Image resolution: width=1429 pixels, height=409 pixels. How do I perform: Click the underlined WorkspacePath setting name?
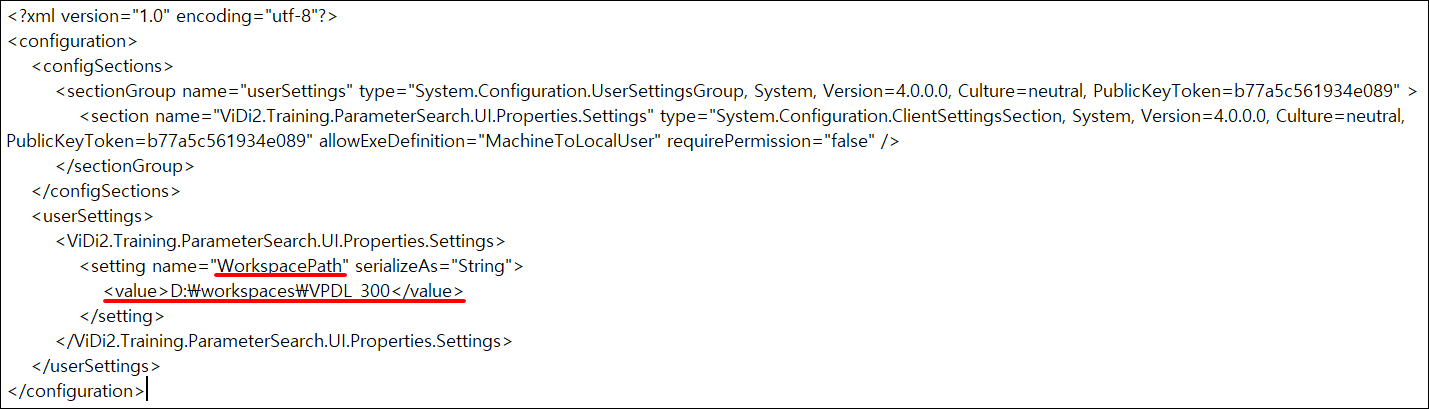point(282,266)
